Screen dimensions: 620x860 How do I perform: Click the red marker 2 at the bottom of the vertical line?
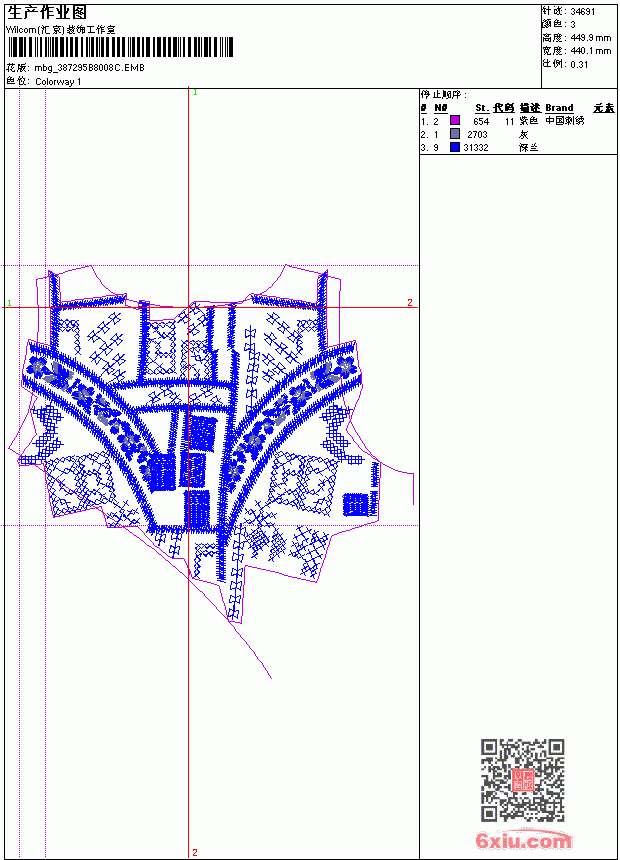pyautogui.click(x=195, y=852)
